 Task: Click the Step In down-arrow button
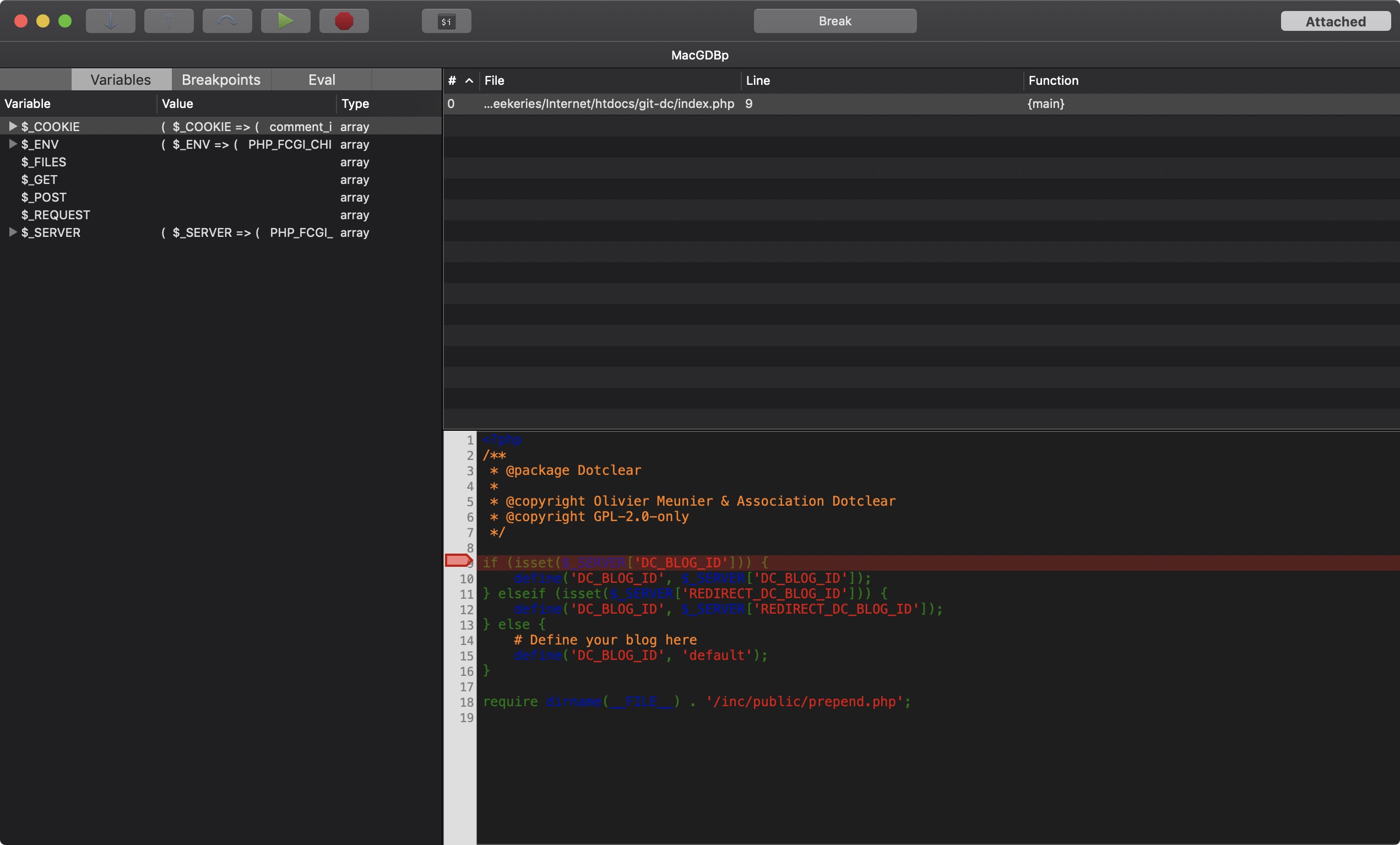click(110, 21)
